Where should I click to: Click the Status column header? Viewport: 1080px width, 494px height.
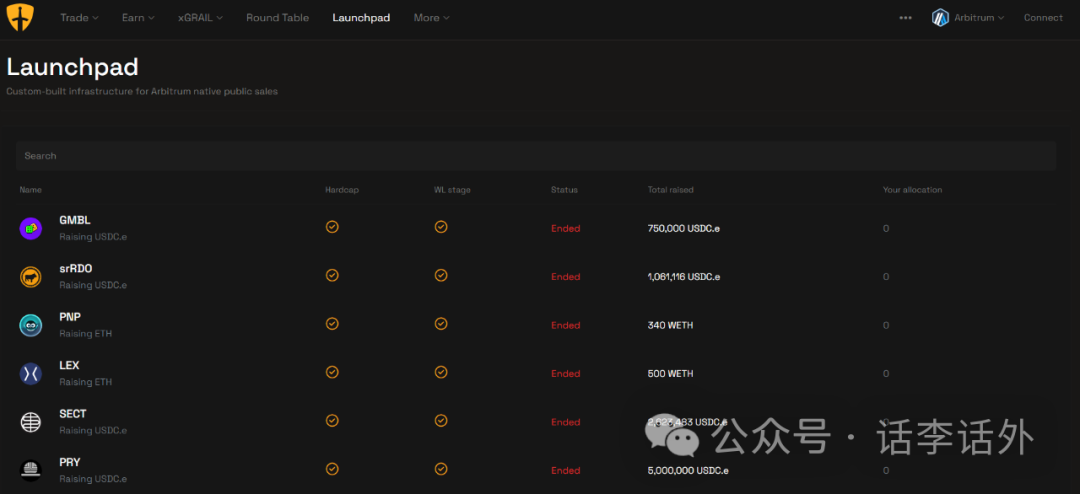564,189
